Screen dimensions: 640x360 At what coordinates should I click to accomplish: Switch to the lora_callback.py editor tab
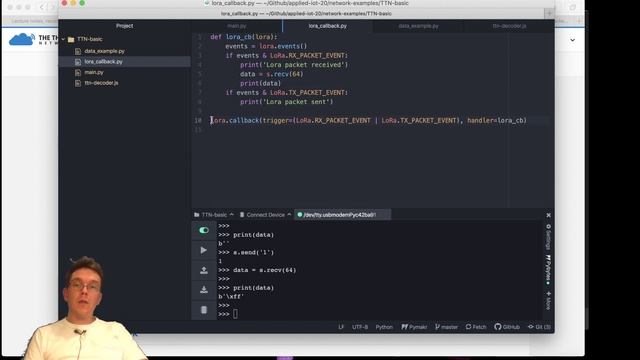point(328,26)
